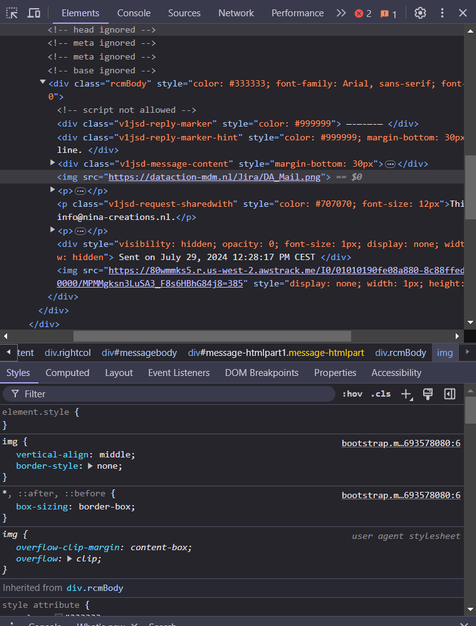Select div.rcmBody breadcrumb
The width and height of the screenshot is (476, 626).
pos(401,353)
